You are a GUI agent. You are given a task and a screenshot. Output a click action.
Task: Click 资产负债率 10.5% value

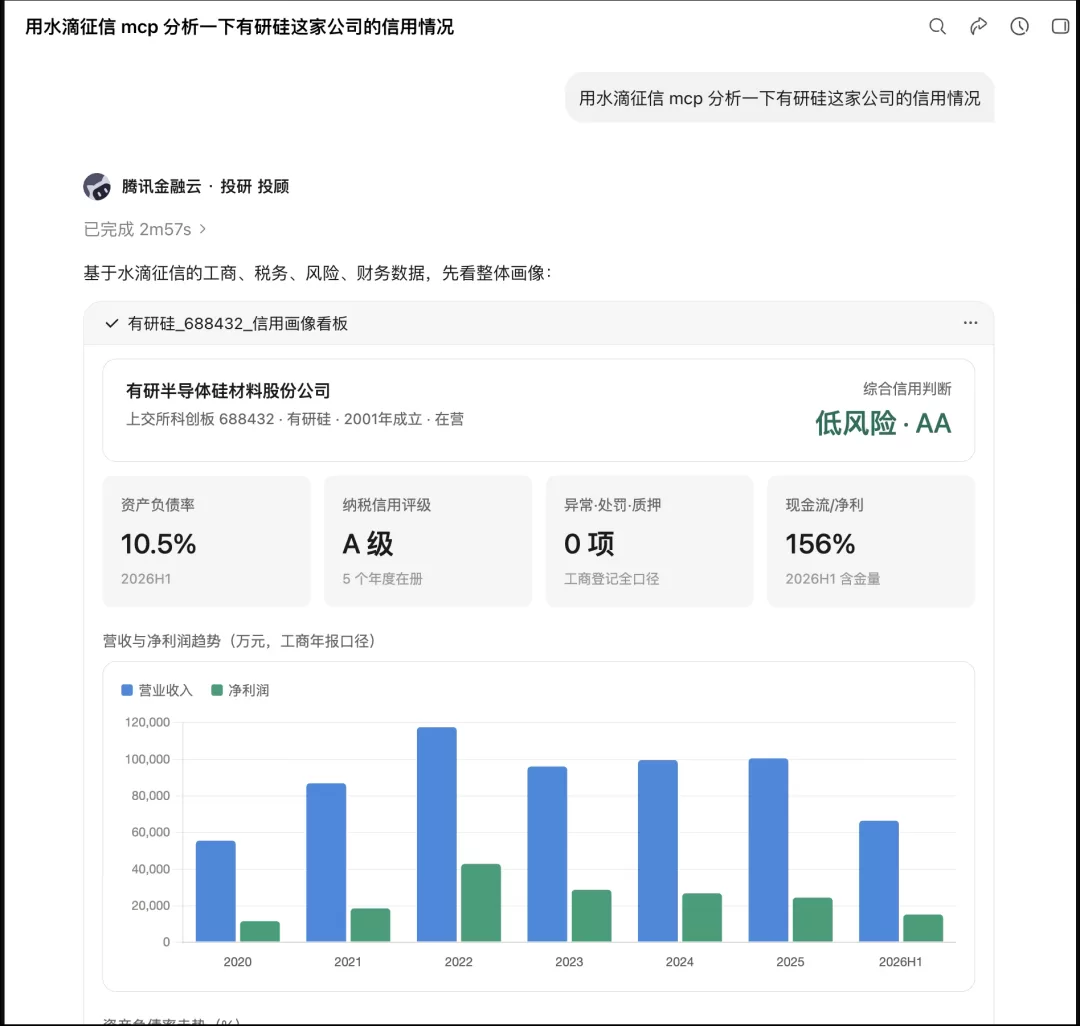coord(158,544)
